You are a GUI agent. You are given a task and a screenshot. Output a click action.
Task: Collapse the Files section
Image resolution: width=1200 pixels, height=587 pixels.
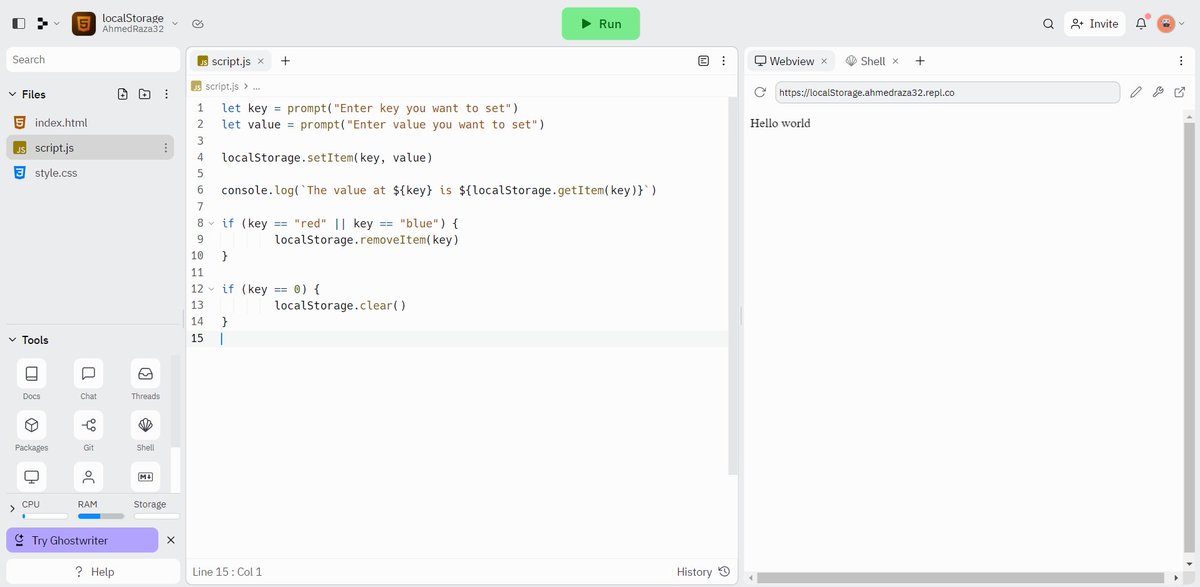click(x=11, y=94)
